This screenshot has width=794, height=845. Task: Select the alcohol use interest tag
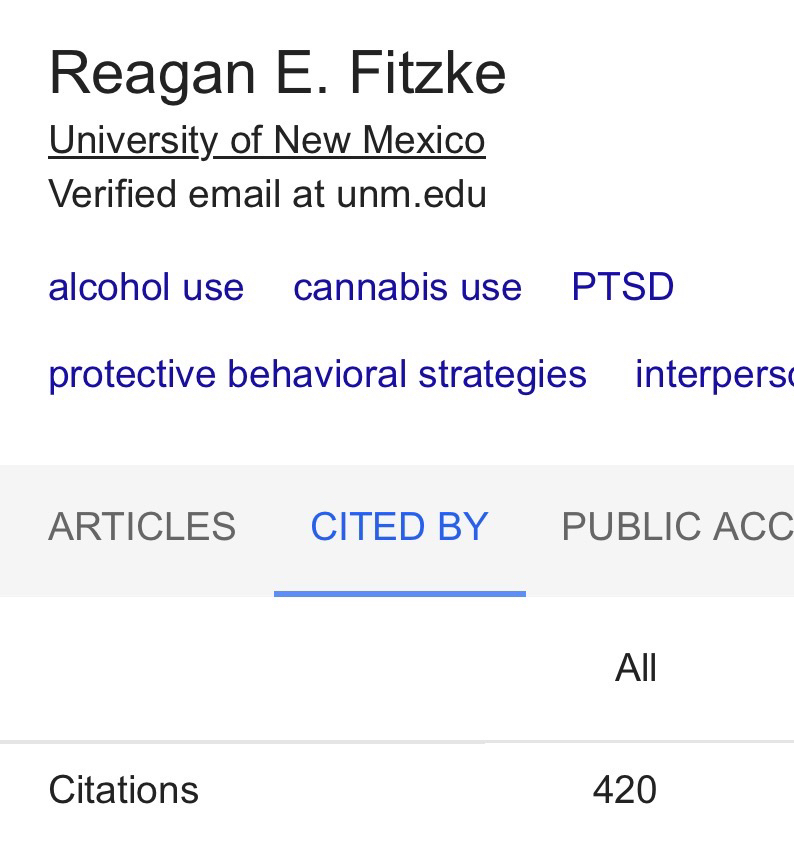tap(146, 287)
